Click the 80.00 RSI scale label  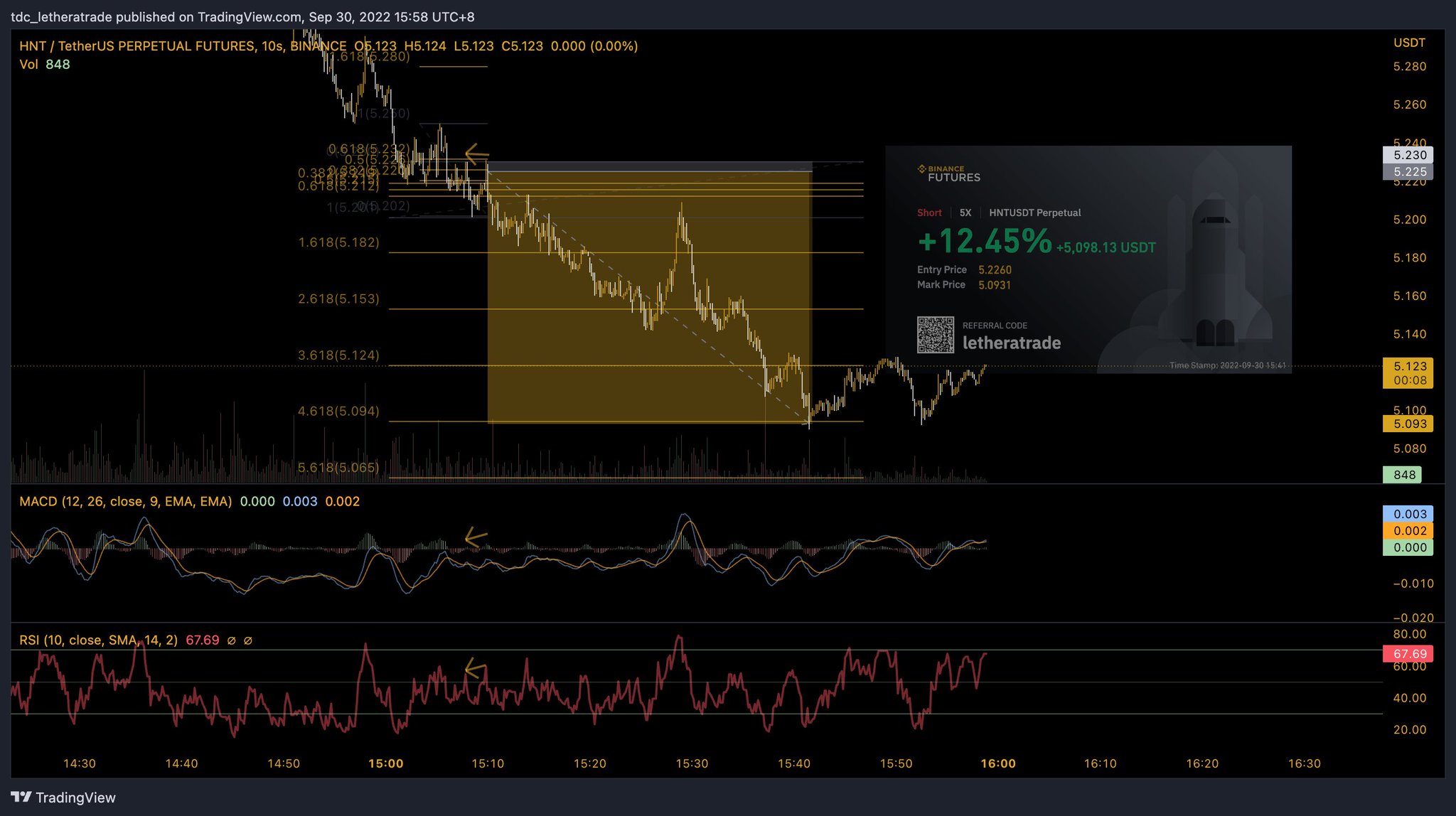pyautogui.click(x=1410, y=634)
